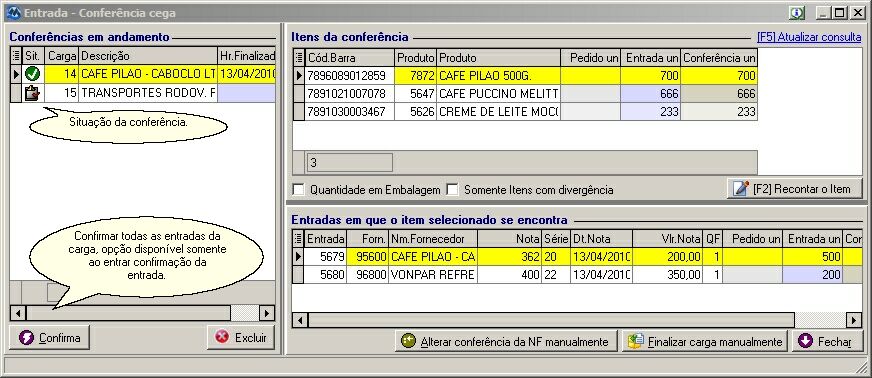Sort by Descrição column header
872x378 pixels.
[148, 56]
